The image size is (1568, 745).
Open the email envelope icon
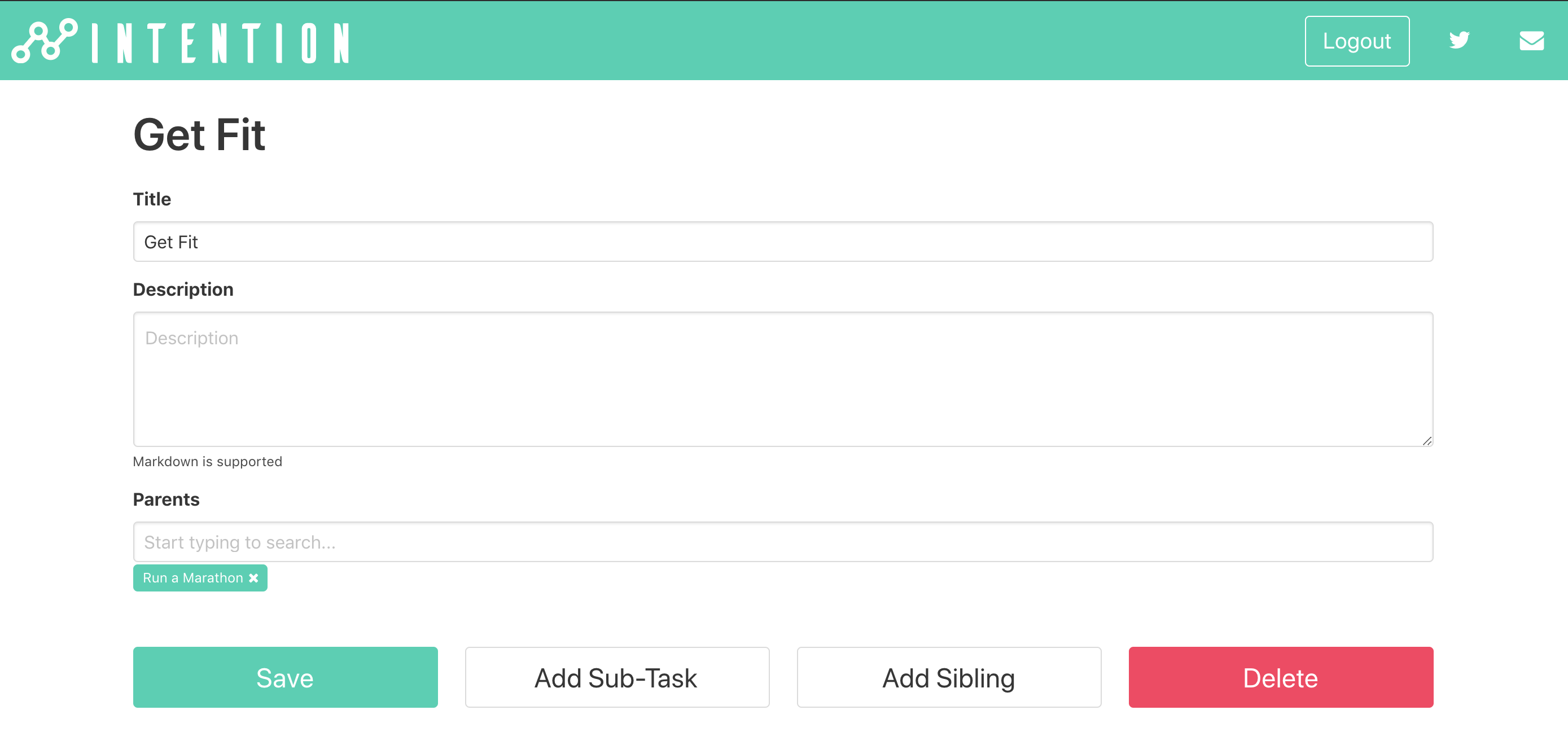pyautogui.click(x=1531, y=41)
